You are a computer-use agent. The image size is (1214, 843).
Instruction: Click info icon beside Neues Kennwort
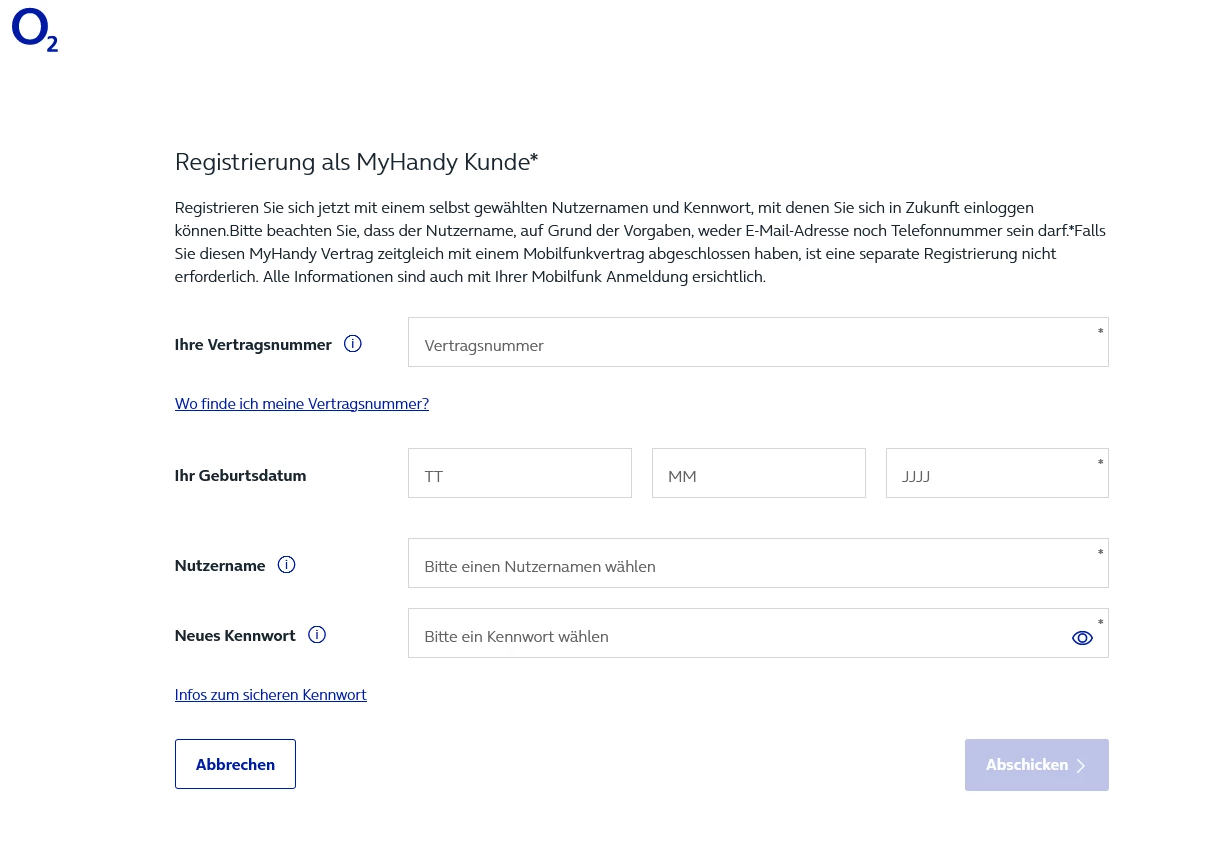(317, 634)
